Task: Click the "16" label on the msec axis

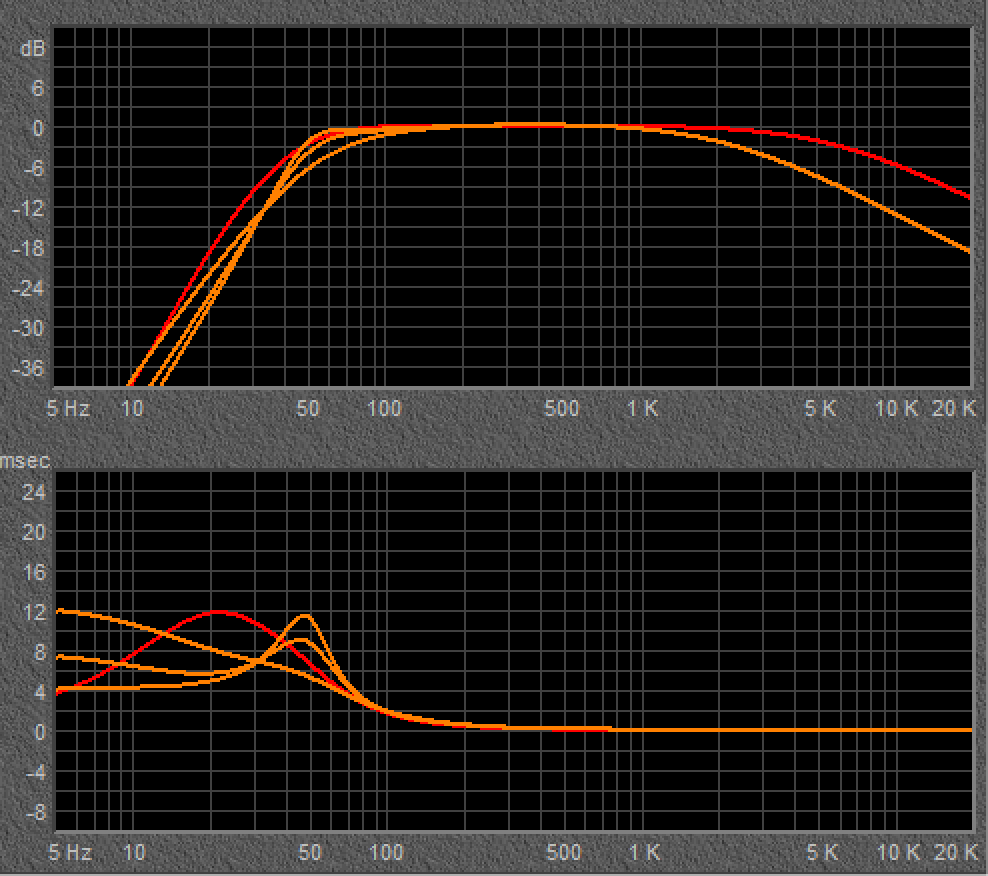Action: coord(33,572)
